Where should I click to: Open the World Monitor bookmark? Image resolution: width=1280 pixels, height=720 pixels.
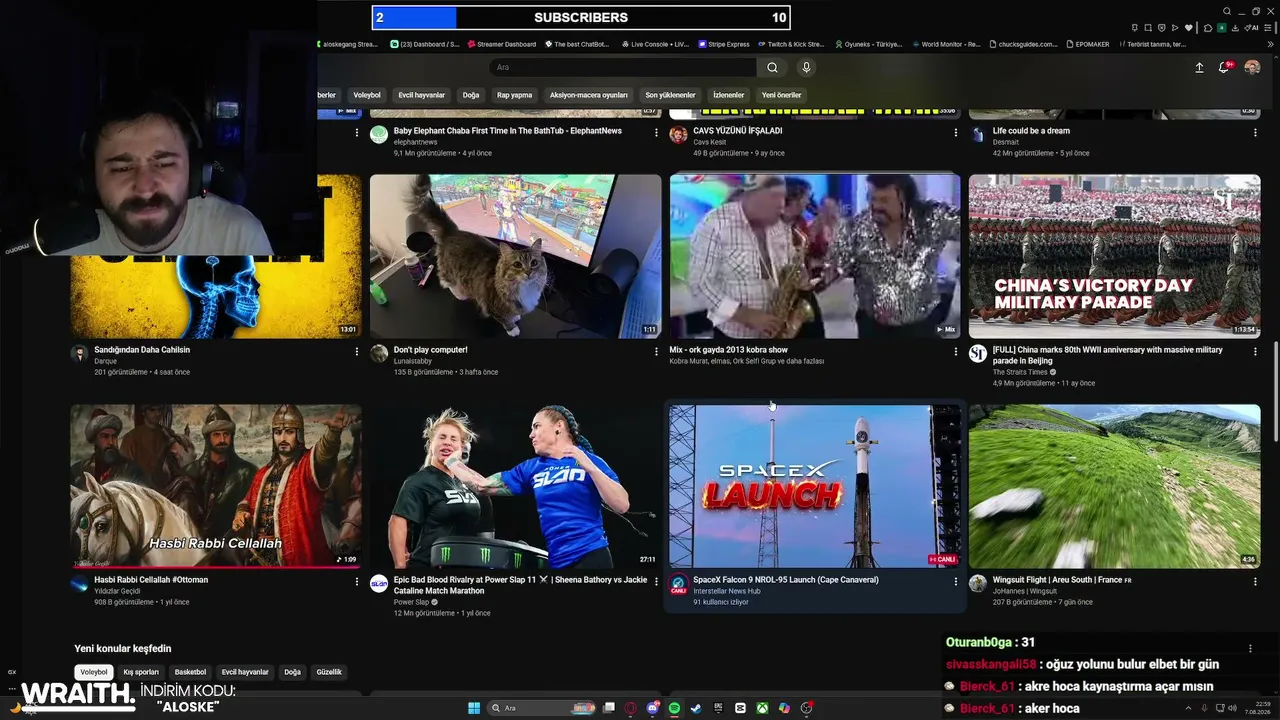coord(945,44)
